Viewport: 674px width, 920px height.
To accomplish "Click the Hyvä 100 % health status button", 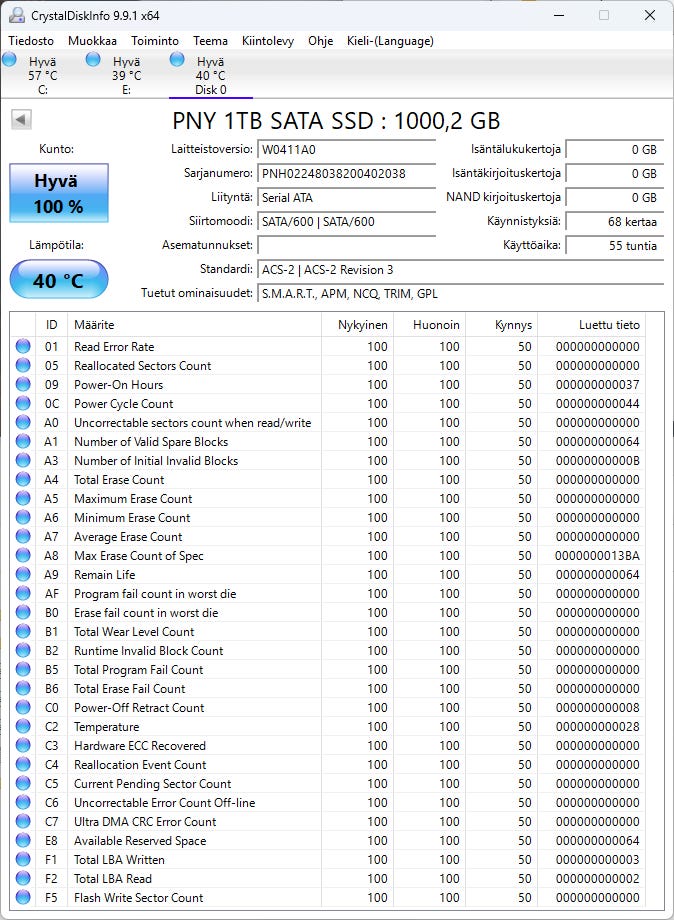I will (59, 193).
